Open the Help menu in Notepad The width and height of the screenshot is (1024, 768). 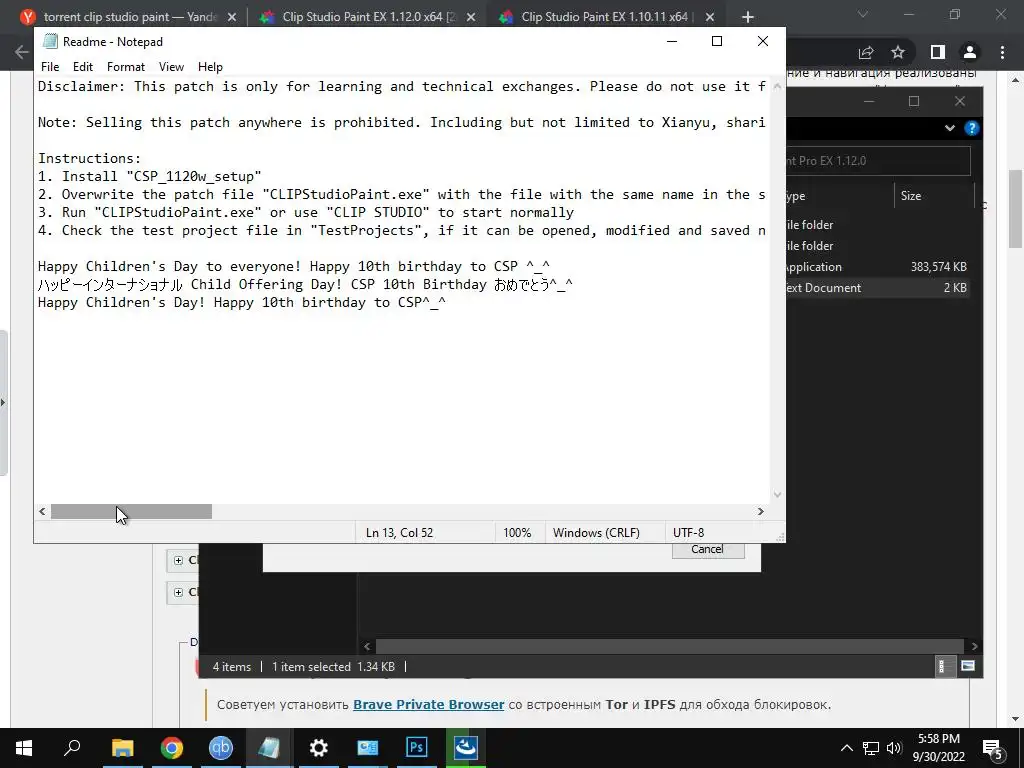210,67
